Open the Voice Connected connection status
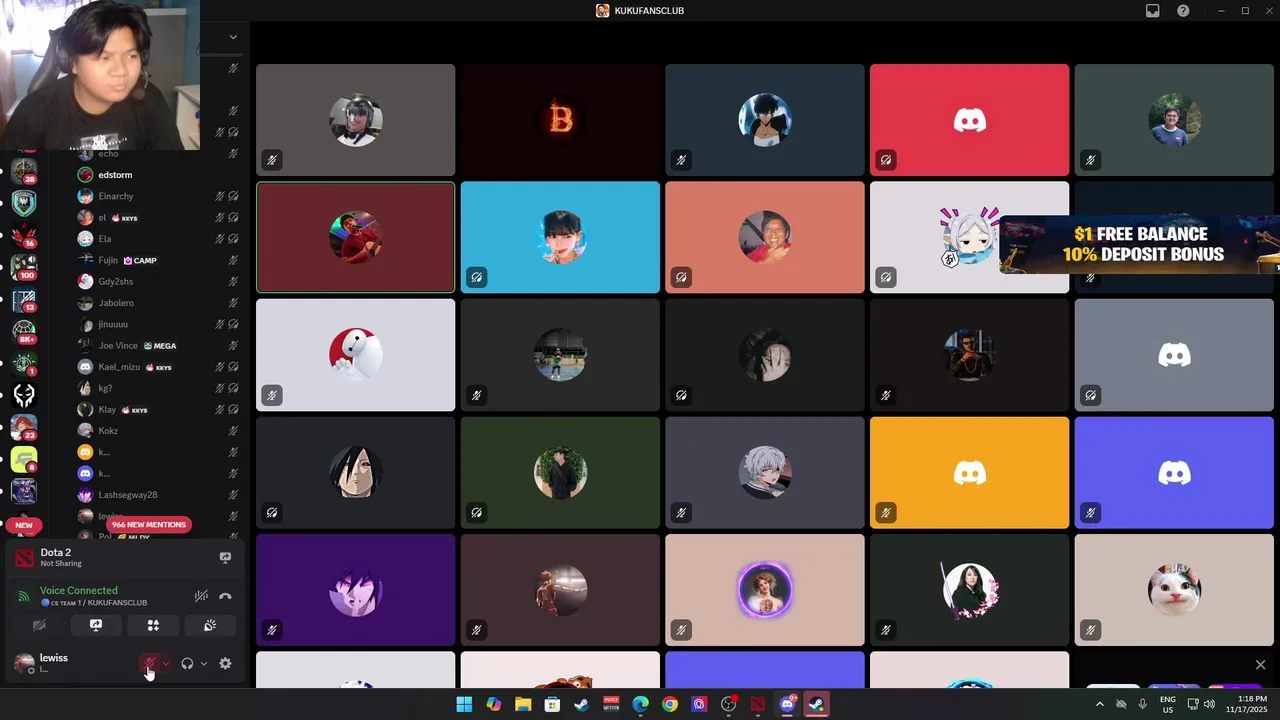Screen dimensions: 1280x720 tap(78, 591)
